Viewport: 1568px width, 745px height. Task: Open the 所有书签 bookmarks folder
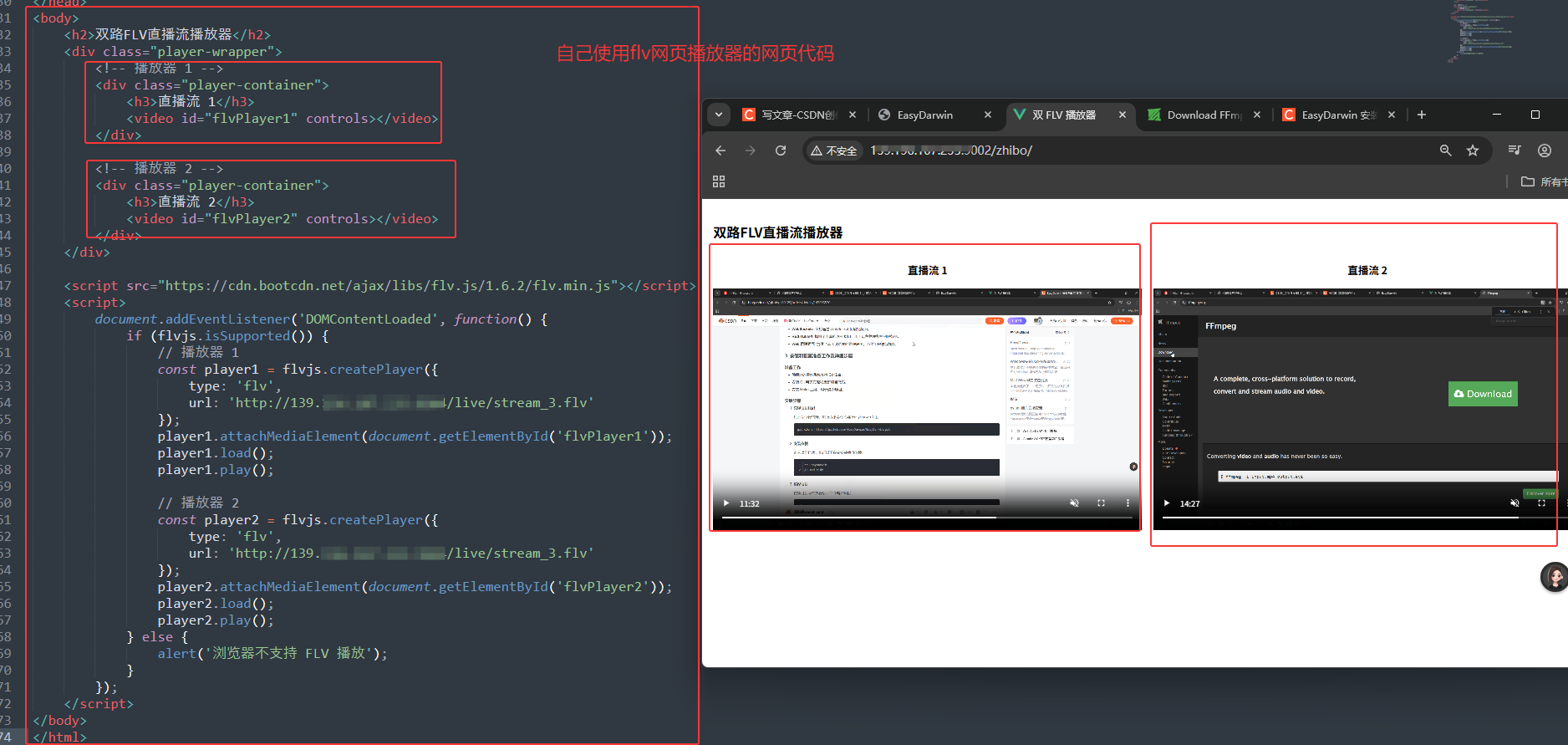(1544, 181)
